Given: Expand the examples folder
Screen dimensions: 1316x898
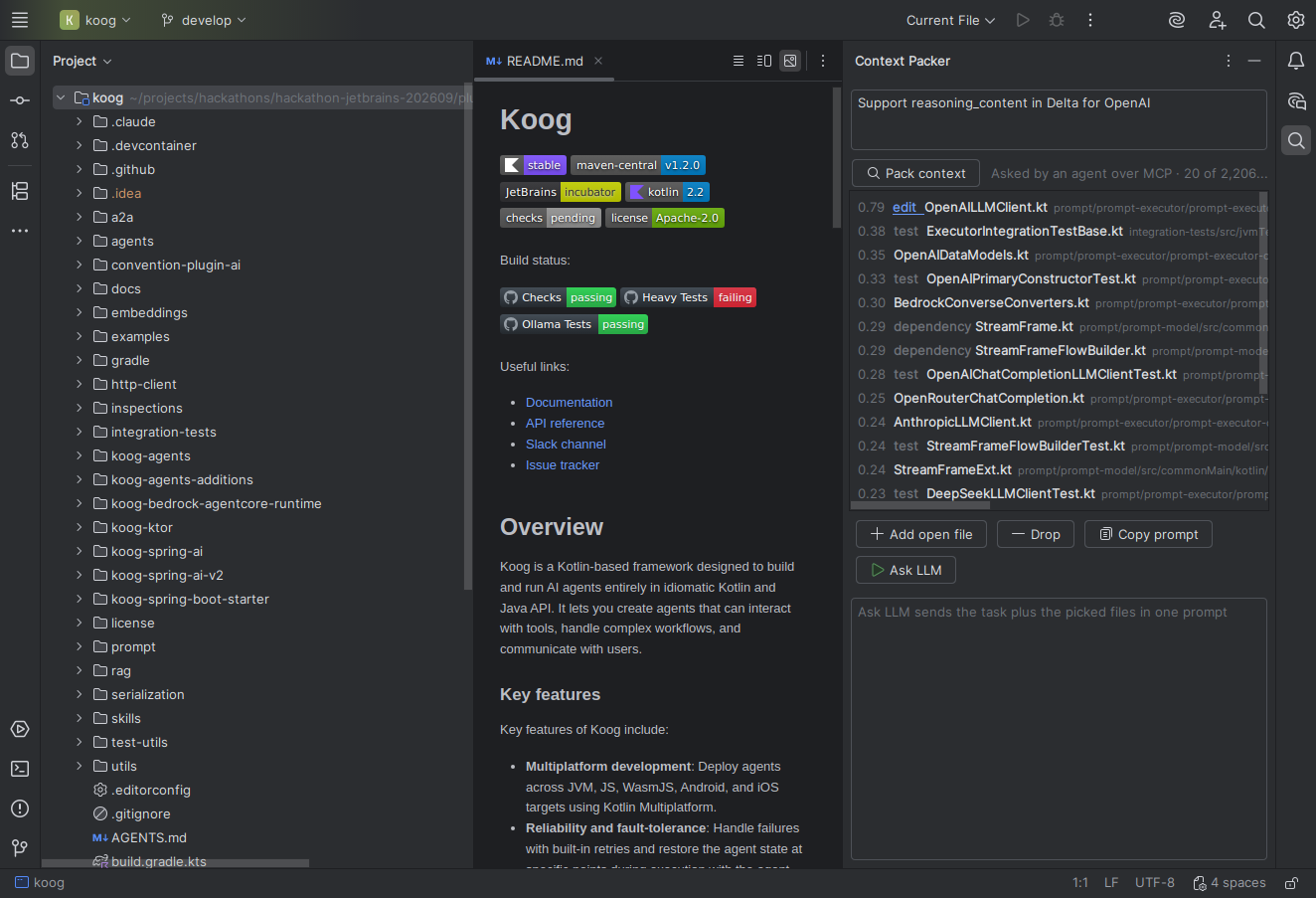Looking at the screenshot, I should 79,336.
